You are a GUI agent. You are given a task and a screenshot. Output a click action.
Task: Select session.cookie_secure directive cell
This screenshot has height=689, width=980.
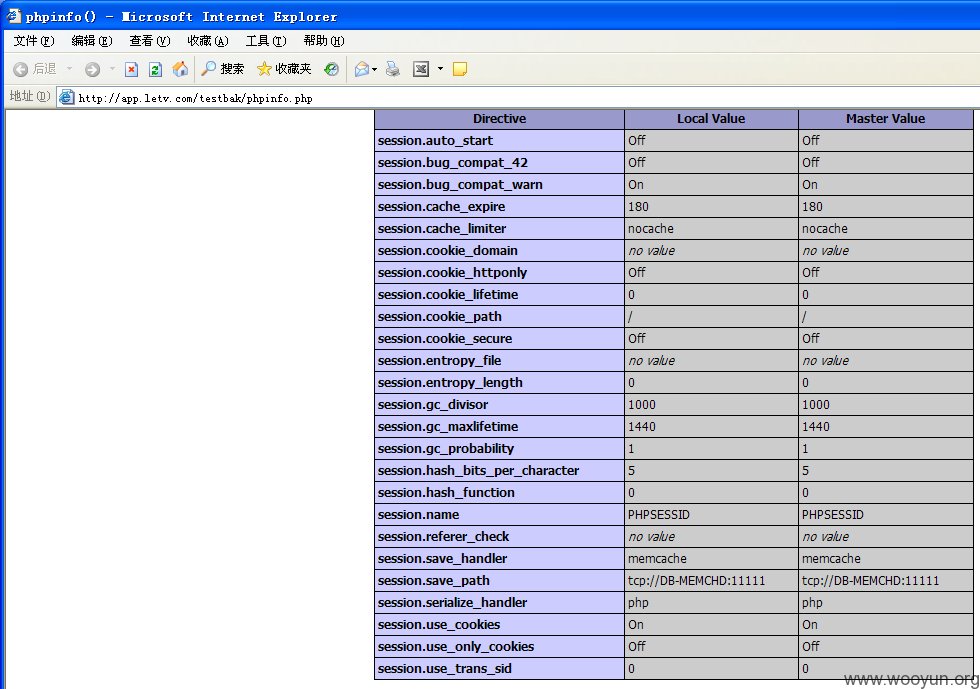(499, 338)
